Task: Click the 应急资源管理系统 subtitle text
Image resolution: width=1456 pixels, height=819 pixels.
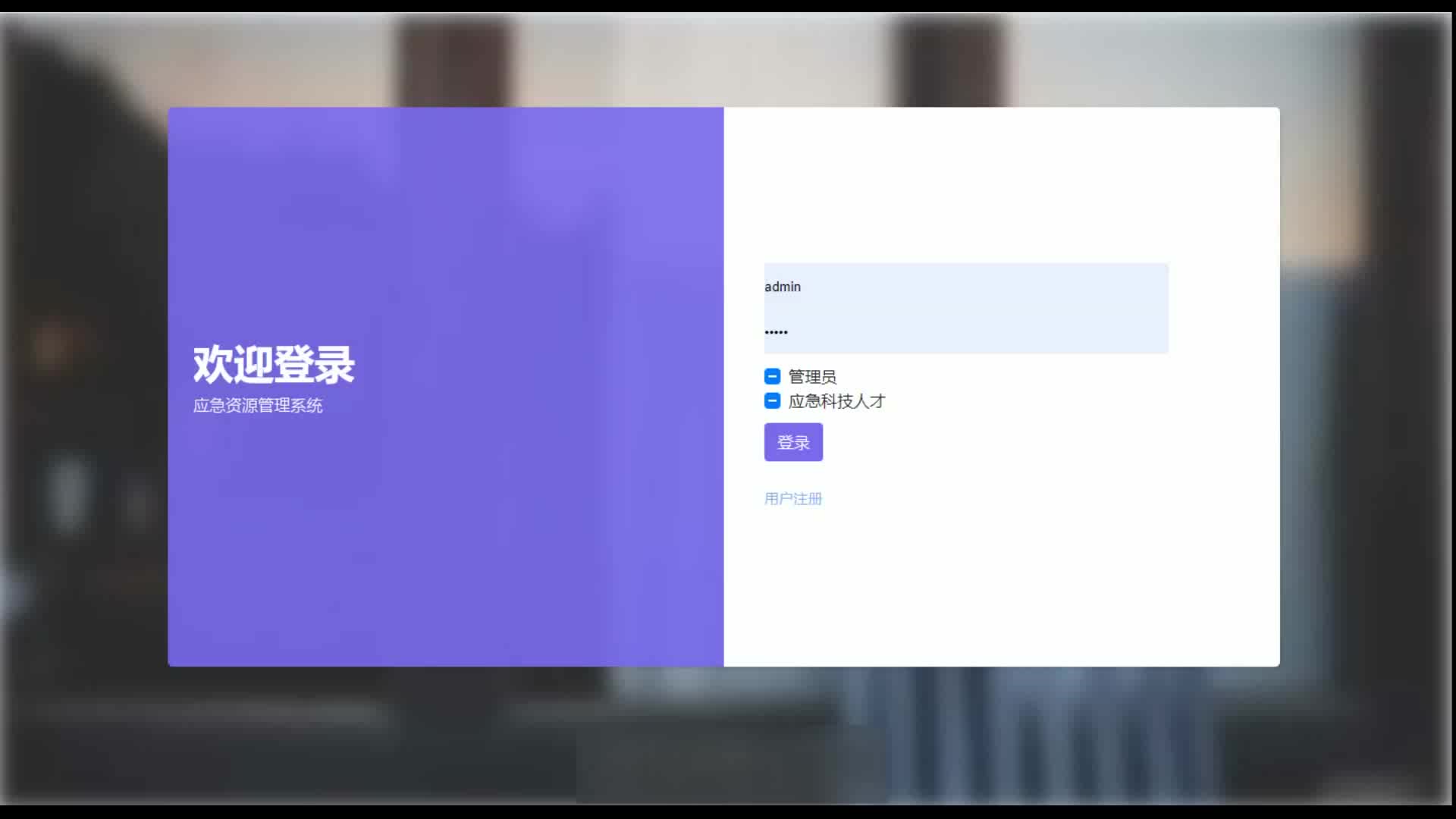Action: click(x=258, y=406)
